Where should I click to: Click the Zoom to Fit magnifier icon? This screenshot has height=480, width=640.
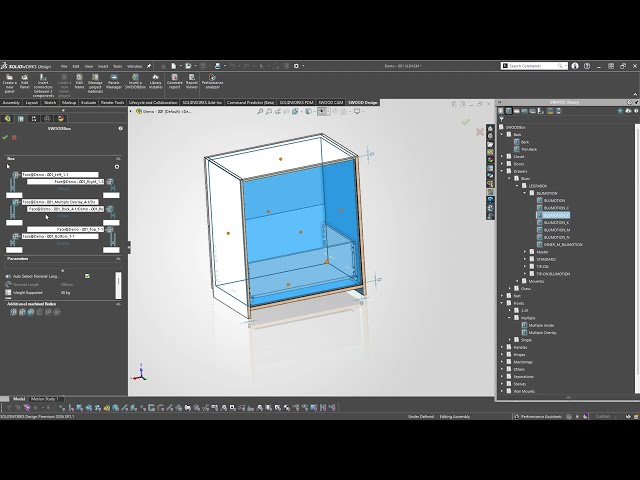tap(260, 111)
